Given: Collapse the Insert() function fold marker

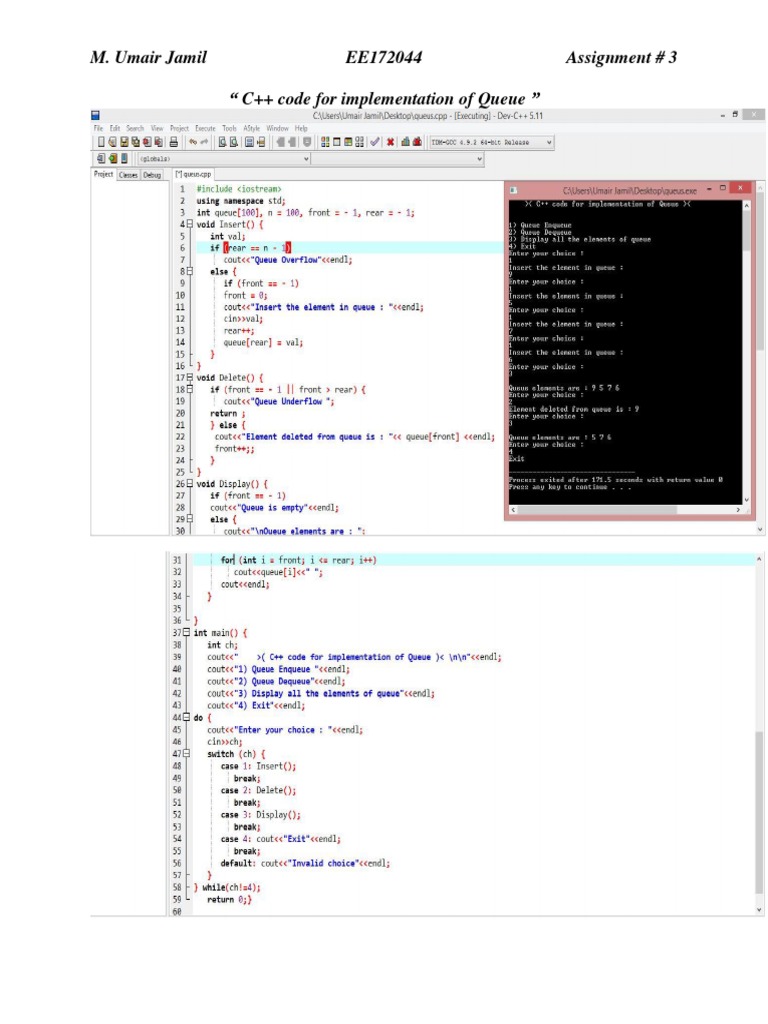Looking at the screenshot, I should (x=189, y=224).
